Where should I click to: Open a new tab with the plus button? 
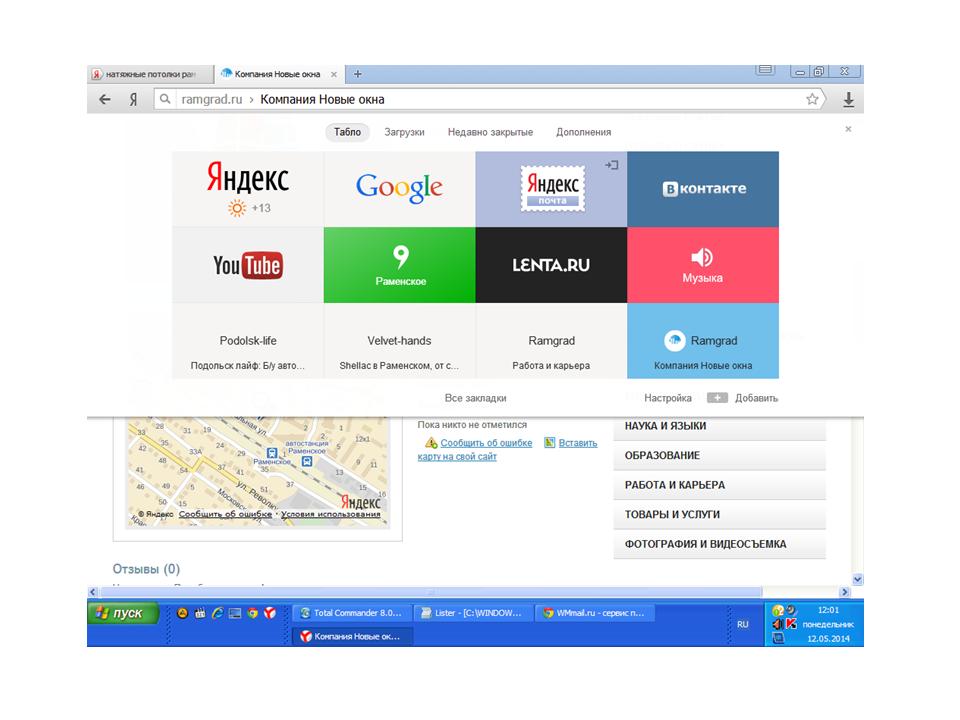click(x=358, y=74)
